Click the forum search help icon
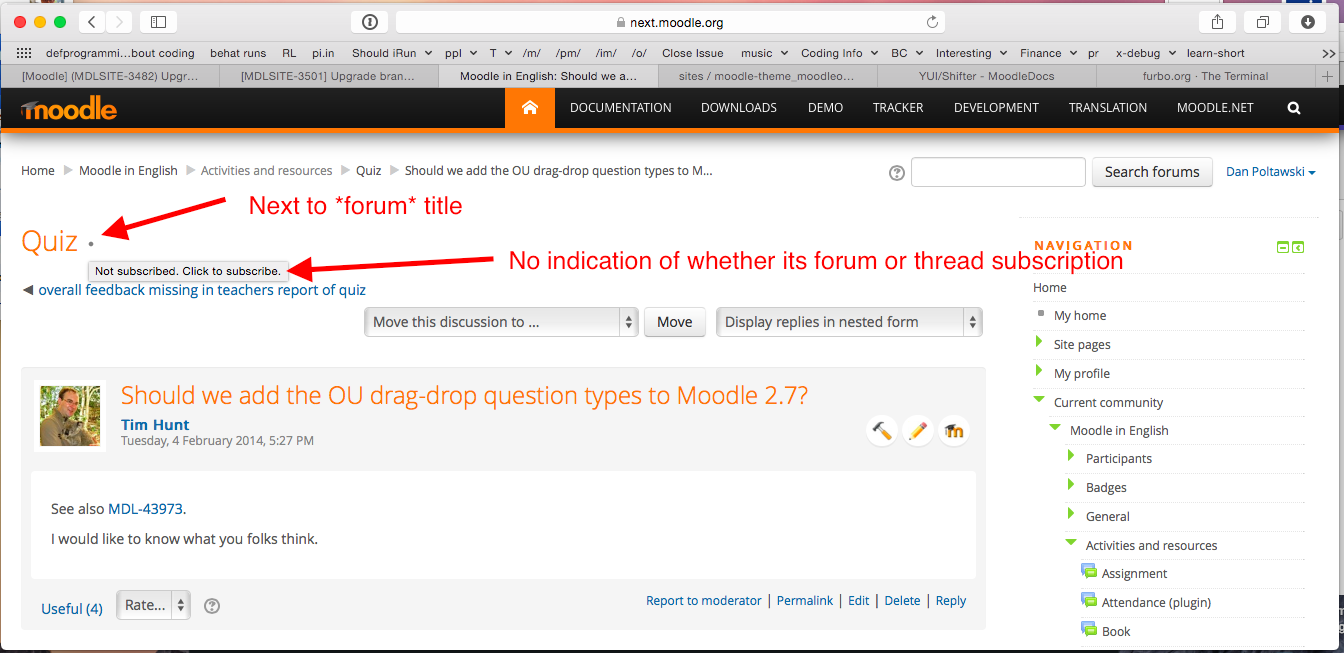The width and height of the screenshot is (1344, 653). click(897, 173)
